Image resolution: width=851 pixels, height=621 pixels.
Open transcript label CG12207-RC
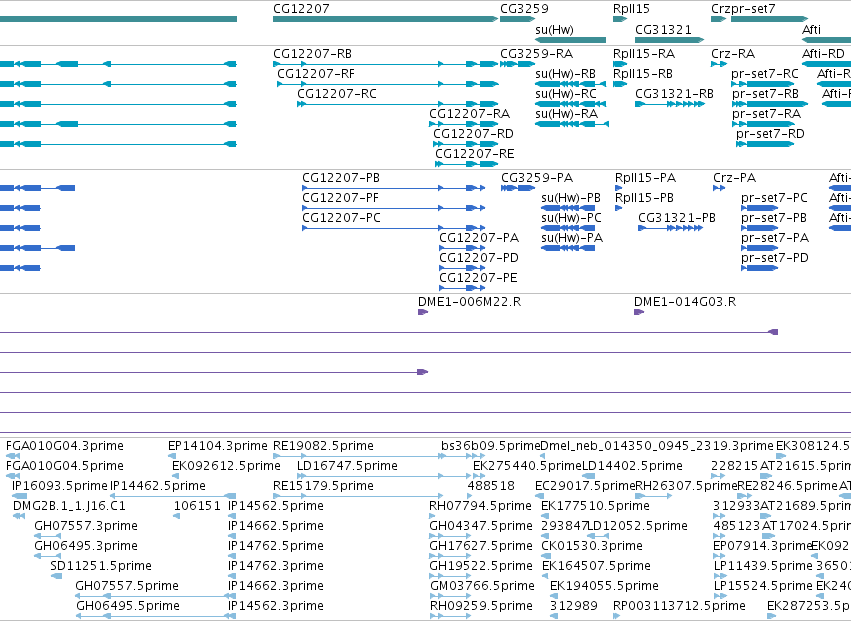point(336,94)
